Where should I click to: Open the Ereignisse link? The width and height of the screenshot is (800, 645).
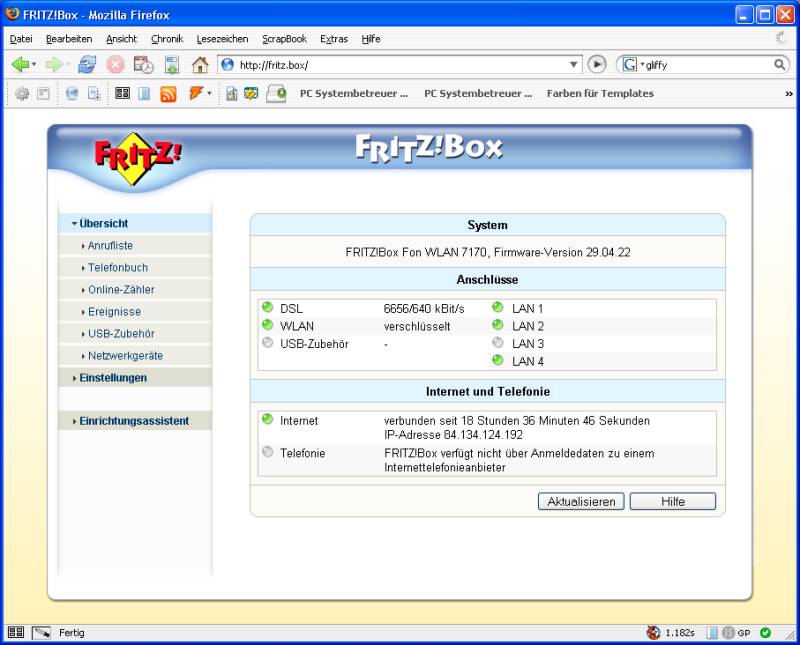pyautogui.click(x=114, y=311)
